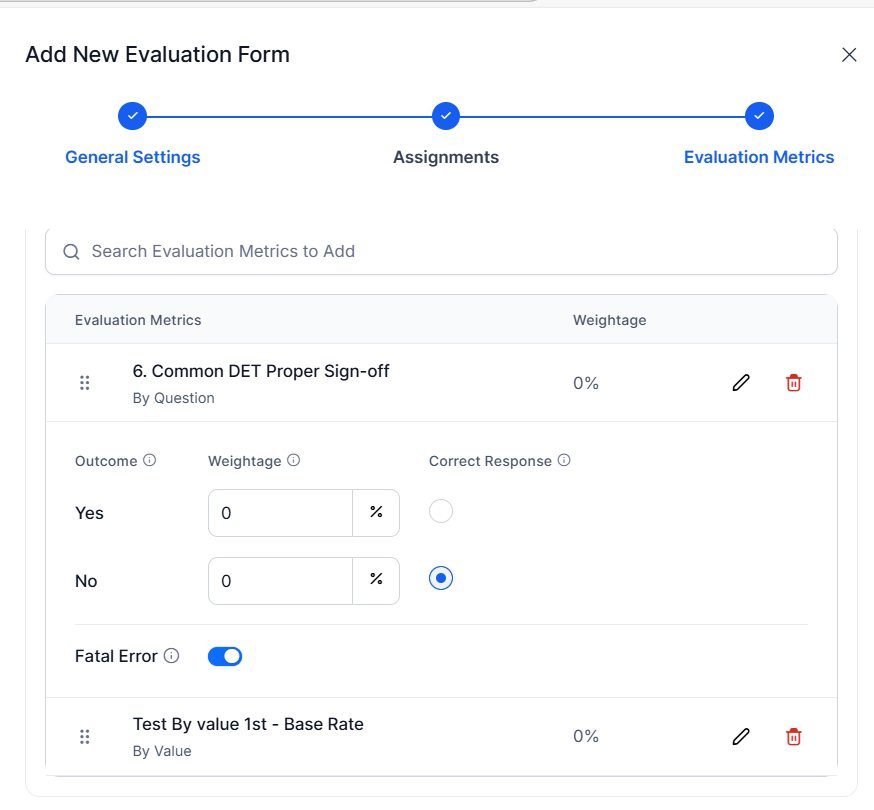The image size is (874, 810).
Task: Delete the Common DET Proper Sign-off metric
Action: click(x=794, y=382)
